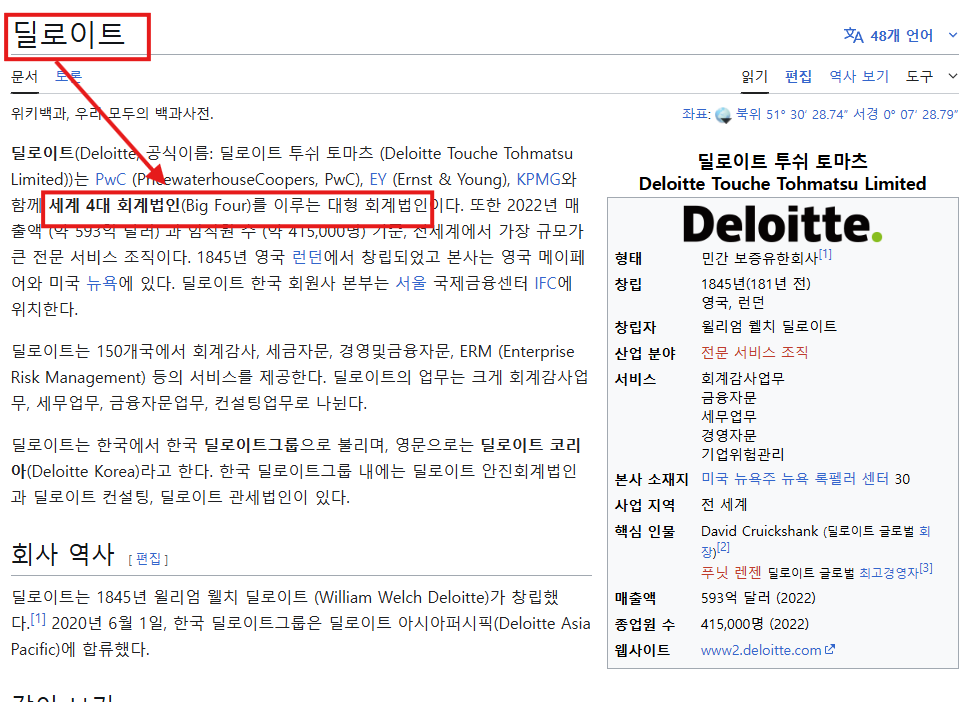Viewport: 968px width, 702px height.
Task: Click the 1845년(181년 전) founding date
Action: [x=756, y=284]
